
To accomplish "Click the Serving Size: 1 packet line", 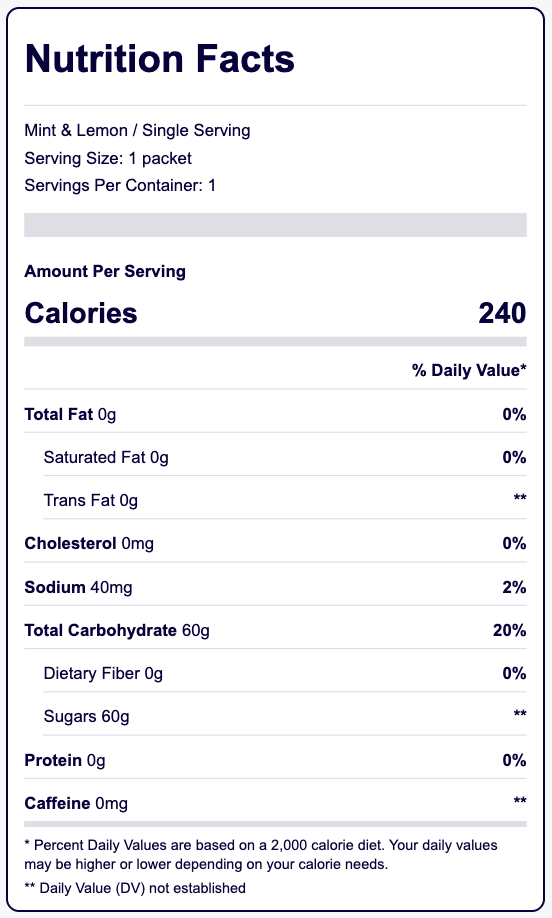I will (x=108, y=158).
